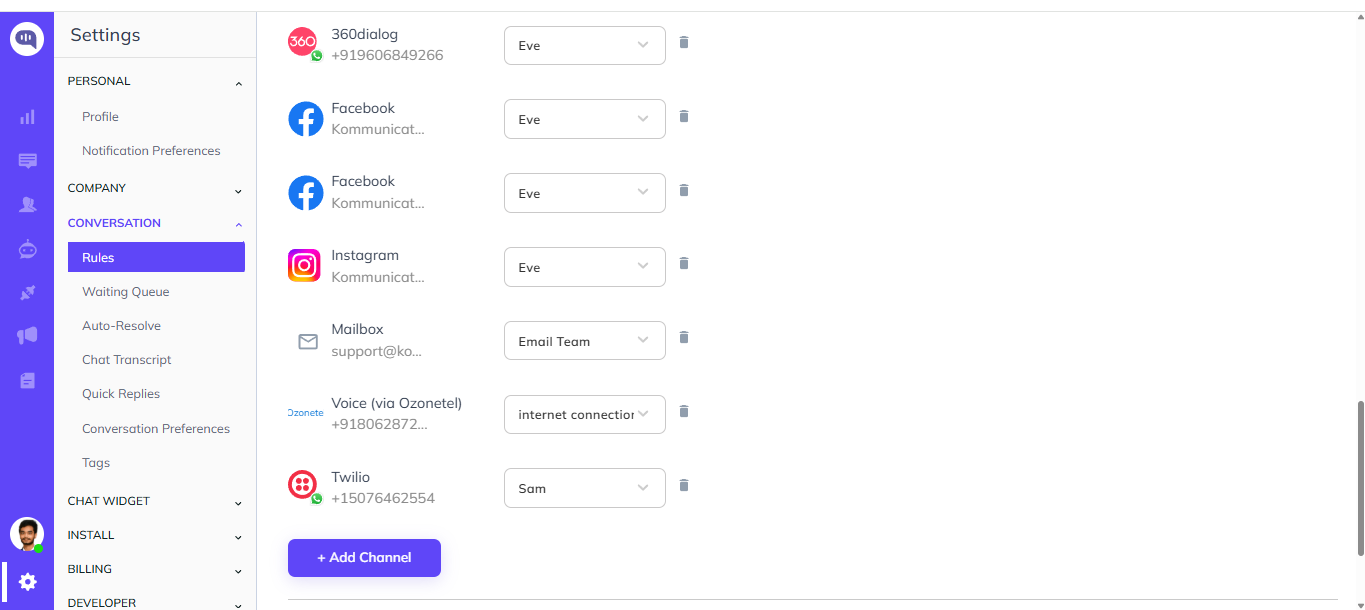Open the campaigns megaphone icon
Image resolution: width=1365 pixels, height=610 pixels.
point(27,336)
